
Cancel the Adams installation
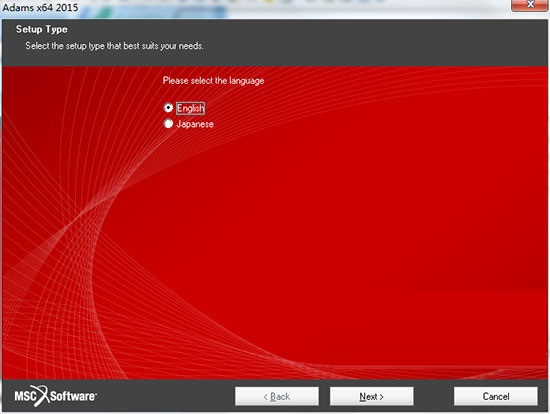click(496, 396)
